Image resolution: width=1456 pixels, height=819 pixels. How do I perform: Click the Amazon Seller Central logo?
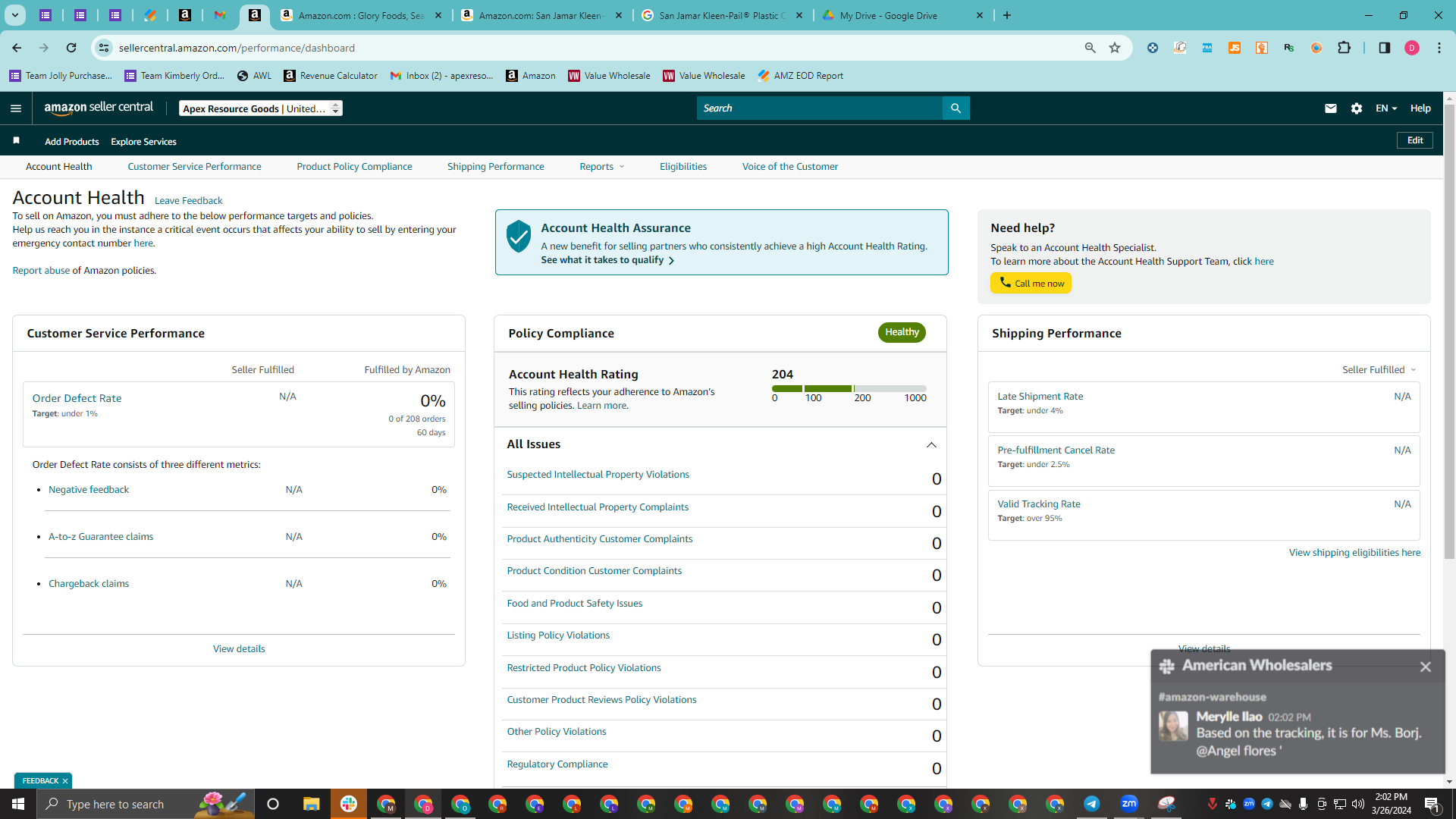pos(99,108)
